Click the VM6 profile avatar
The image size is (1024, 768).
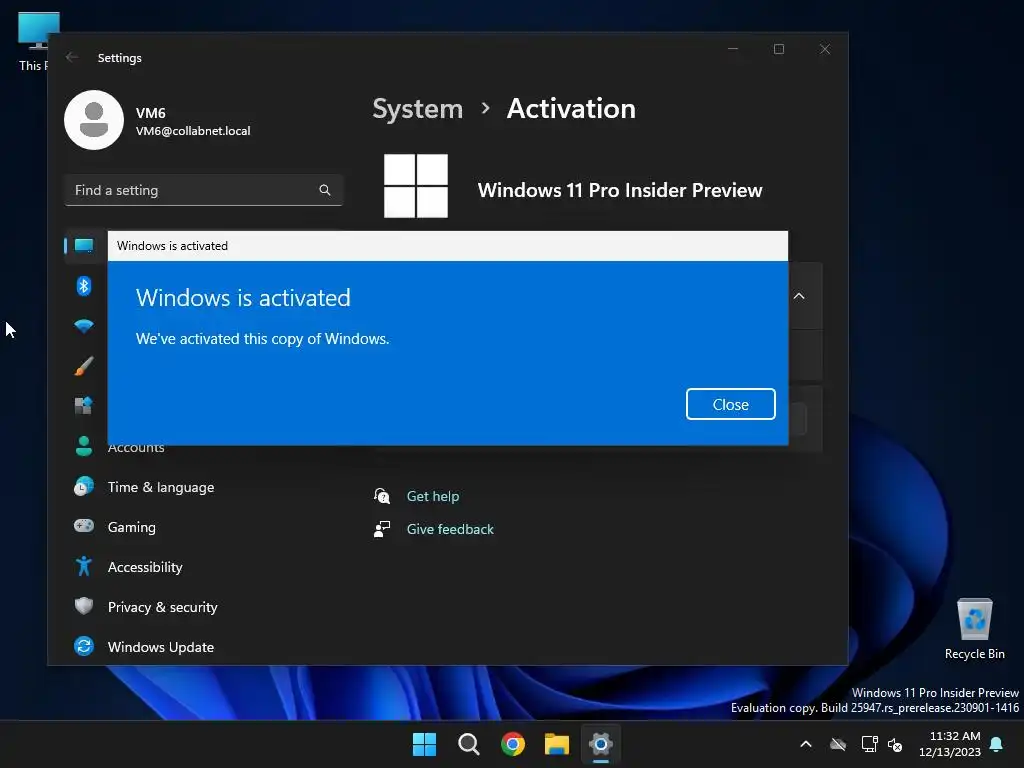[94, 120]
